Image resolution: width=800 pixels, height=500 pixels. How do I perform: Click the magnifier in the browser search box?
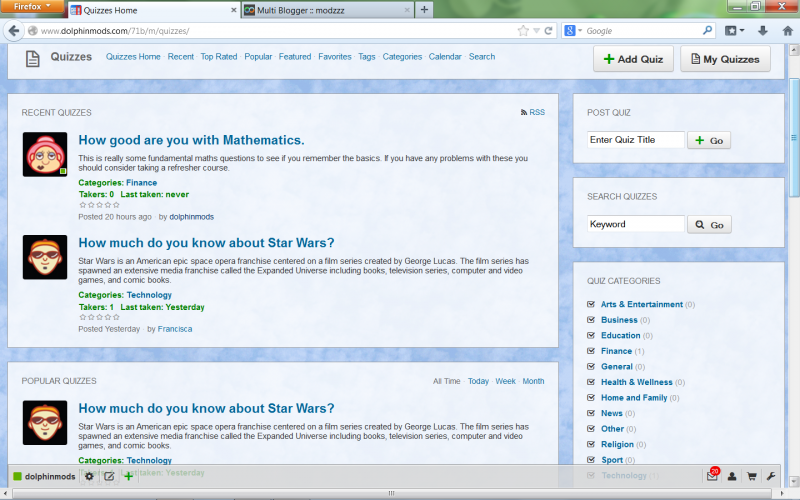(707, 31)
